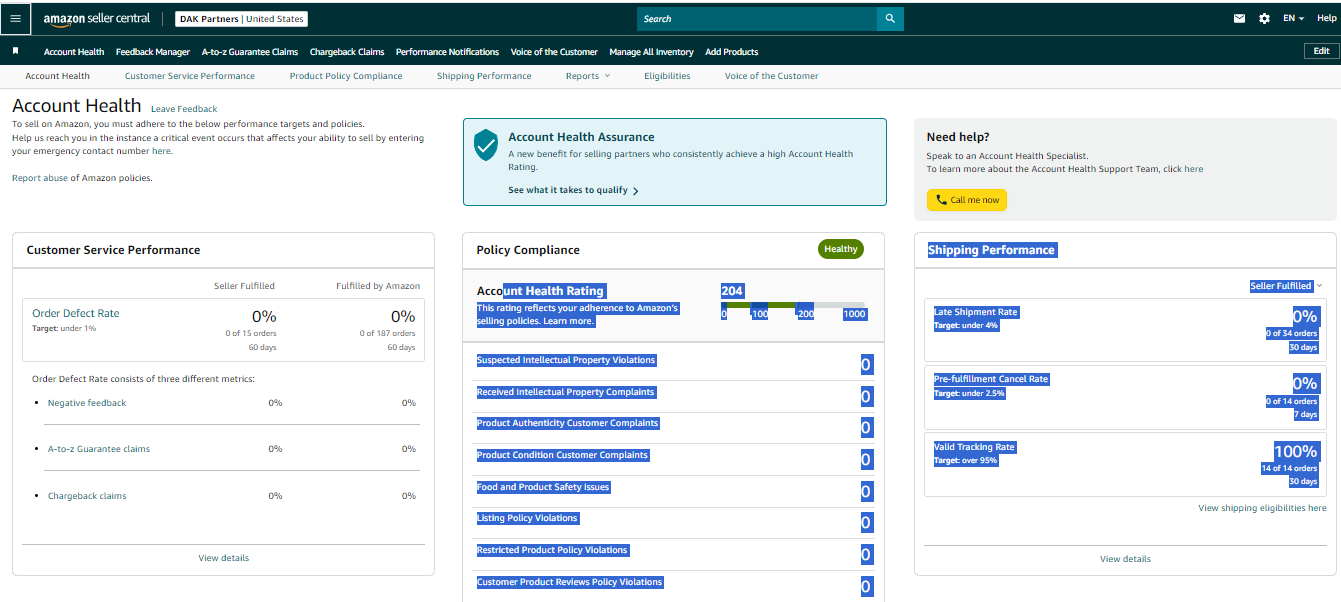Click View shipping eligibilities here link
Screen dimensions: 1341x602
pos(1262,508)
